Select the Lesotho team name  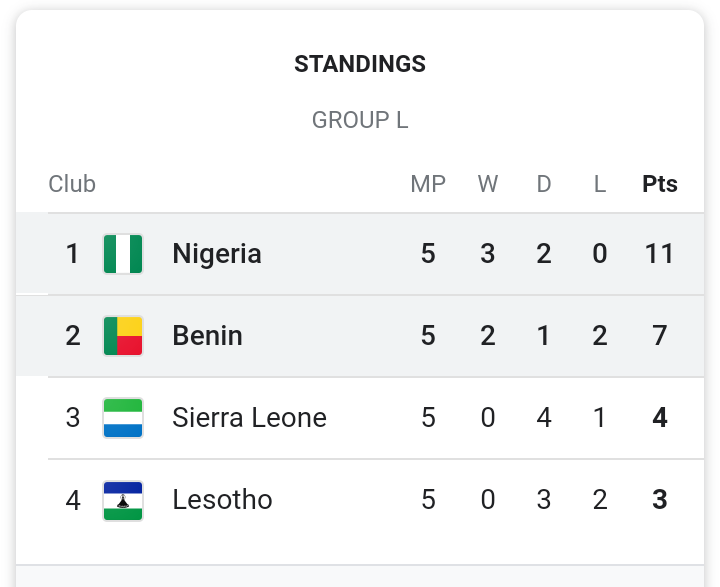(x=222, y=500)
